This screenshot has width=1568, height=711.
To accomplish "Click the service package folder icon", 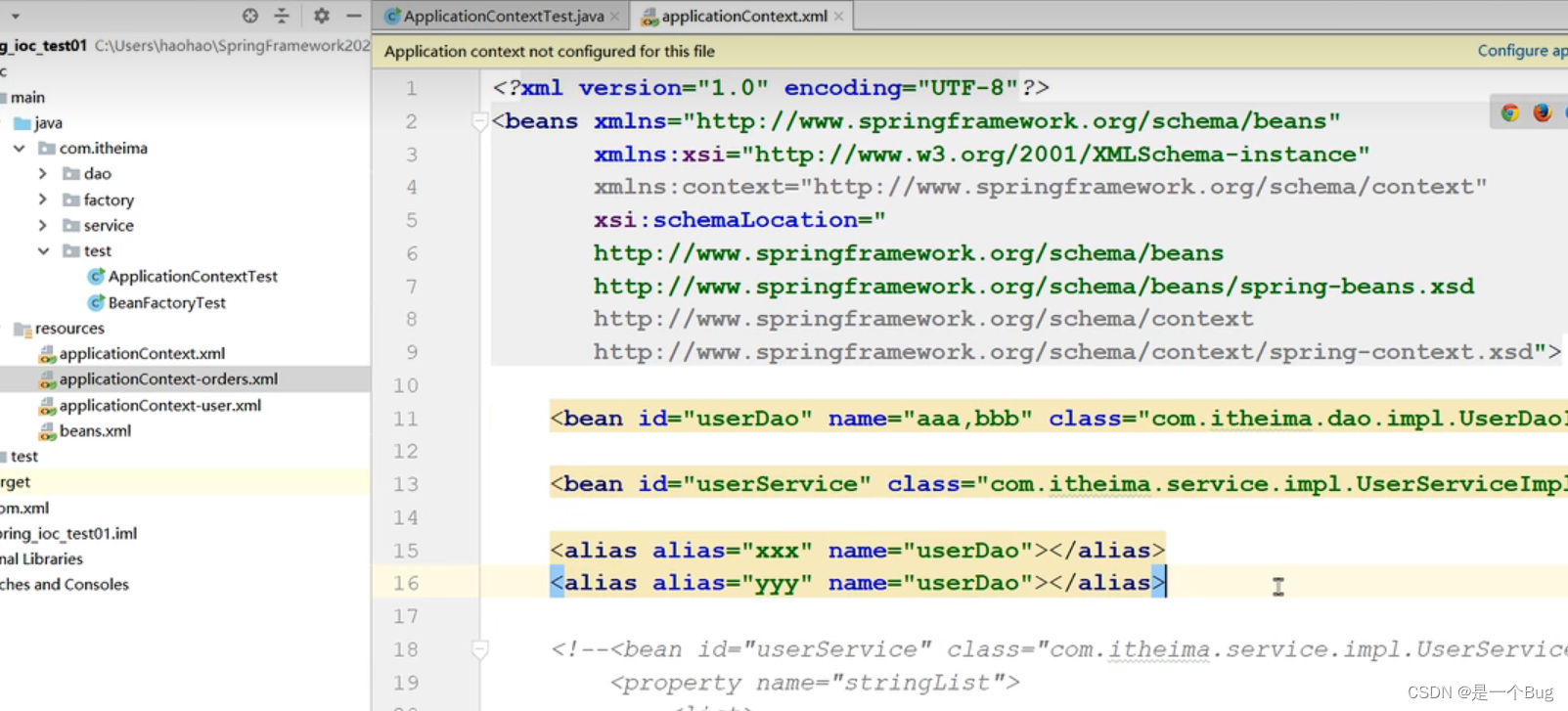I will click(71, 225).
